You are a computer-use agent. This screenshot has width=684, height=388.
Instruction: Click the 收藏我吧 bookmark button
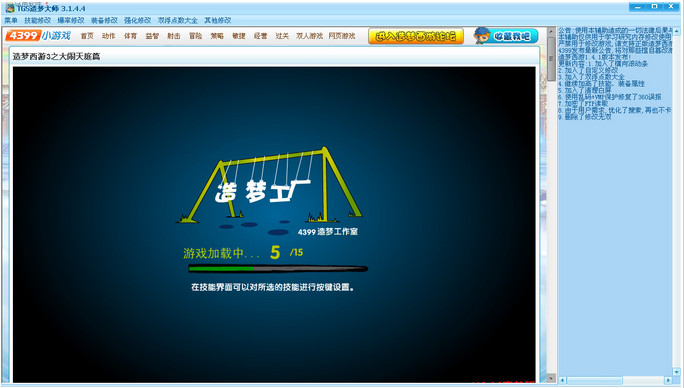pos(513,36)
